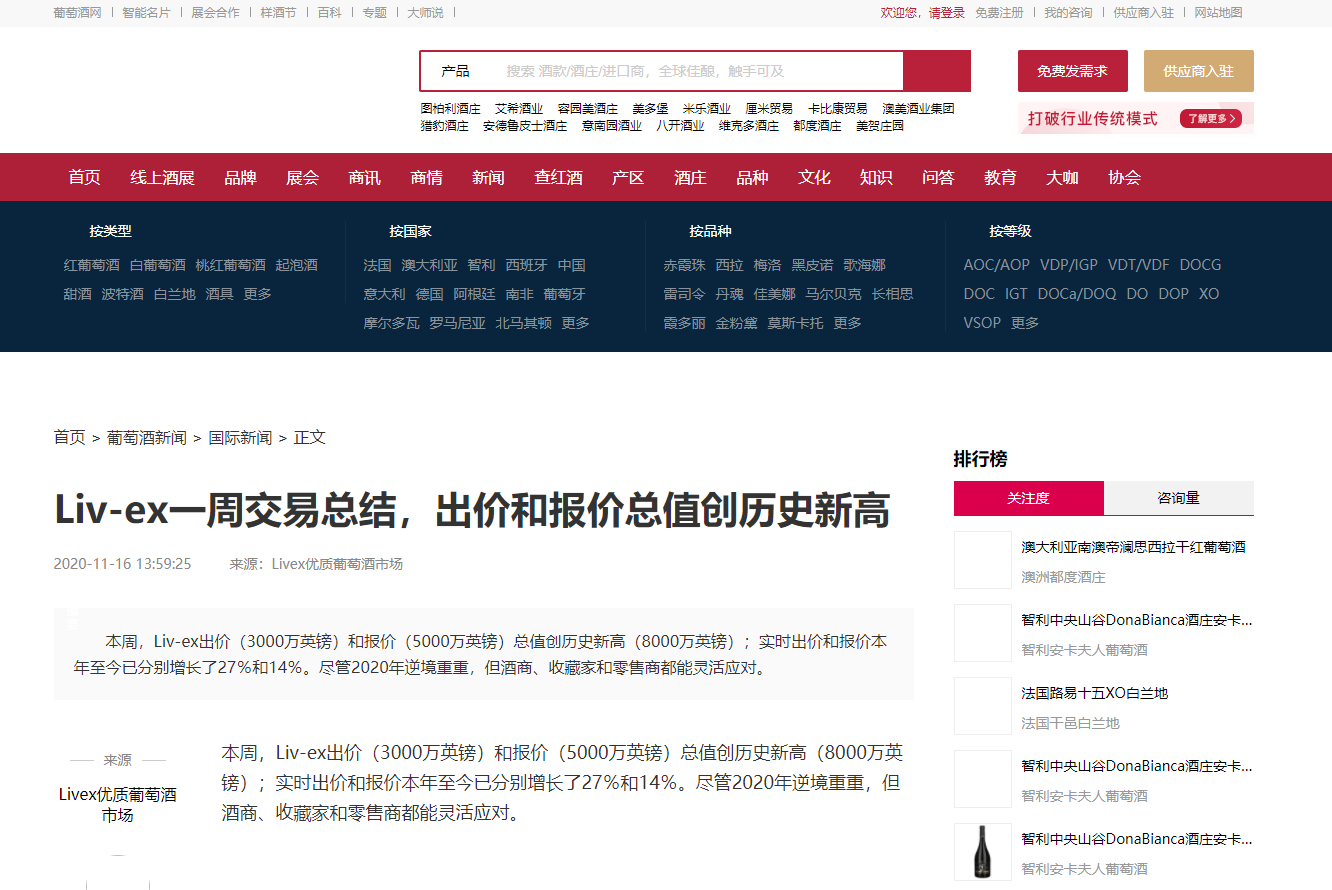1332x890 pixels.
Task: Open 线上酒展 in the navigation bar
Action: click(x=162, y=177)
